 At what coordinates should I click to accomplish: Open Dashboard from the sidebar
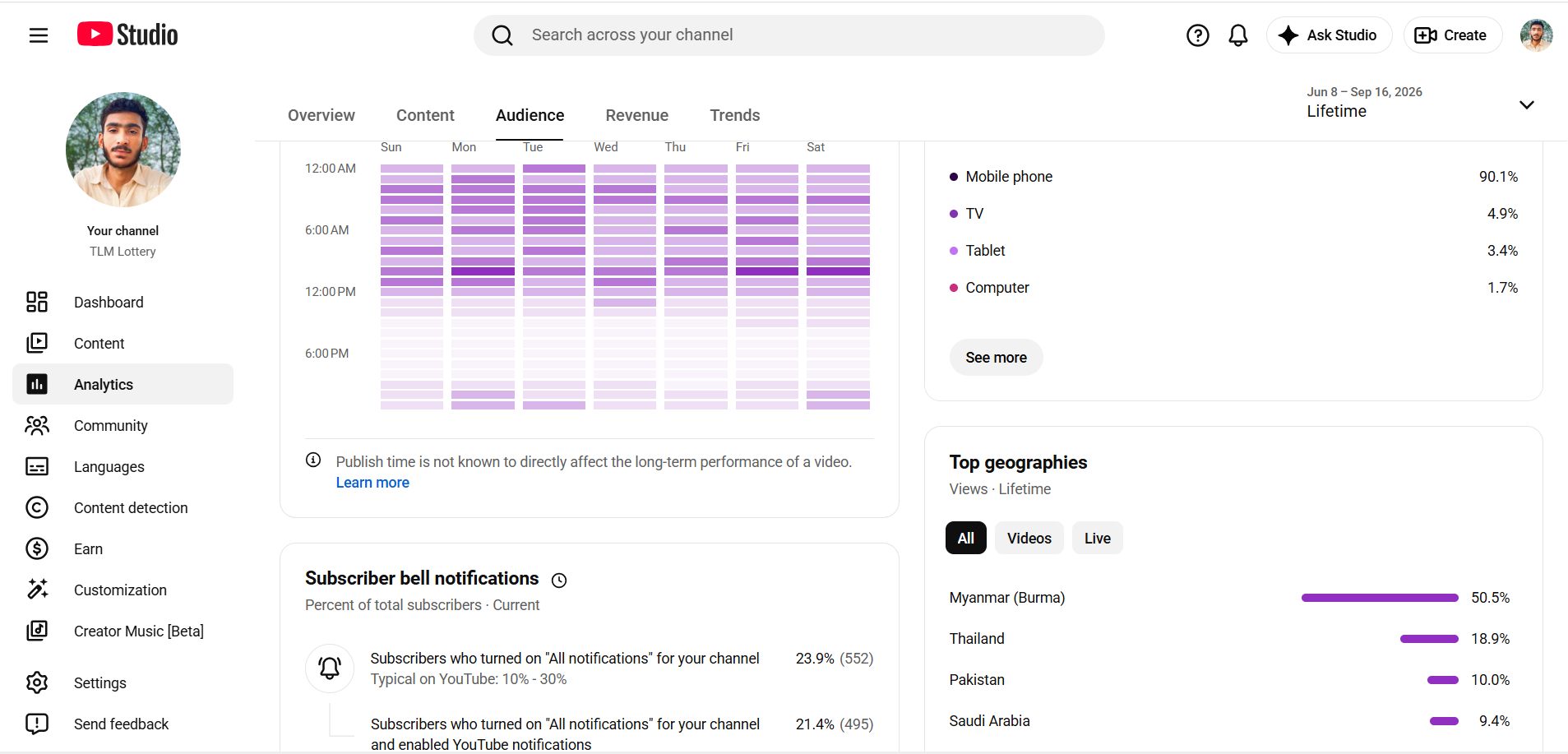coord(123,302)
